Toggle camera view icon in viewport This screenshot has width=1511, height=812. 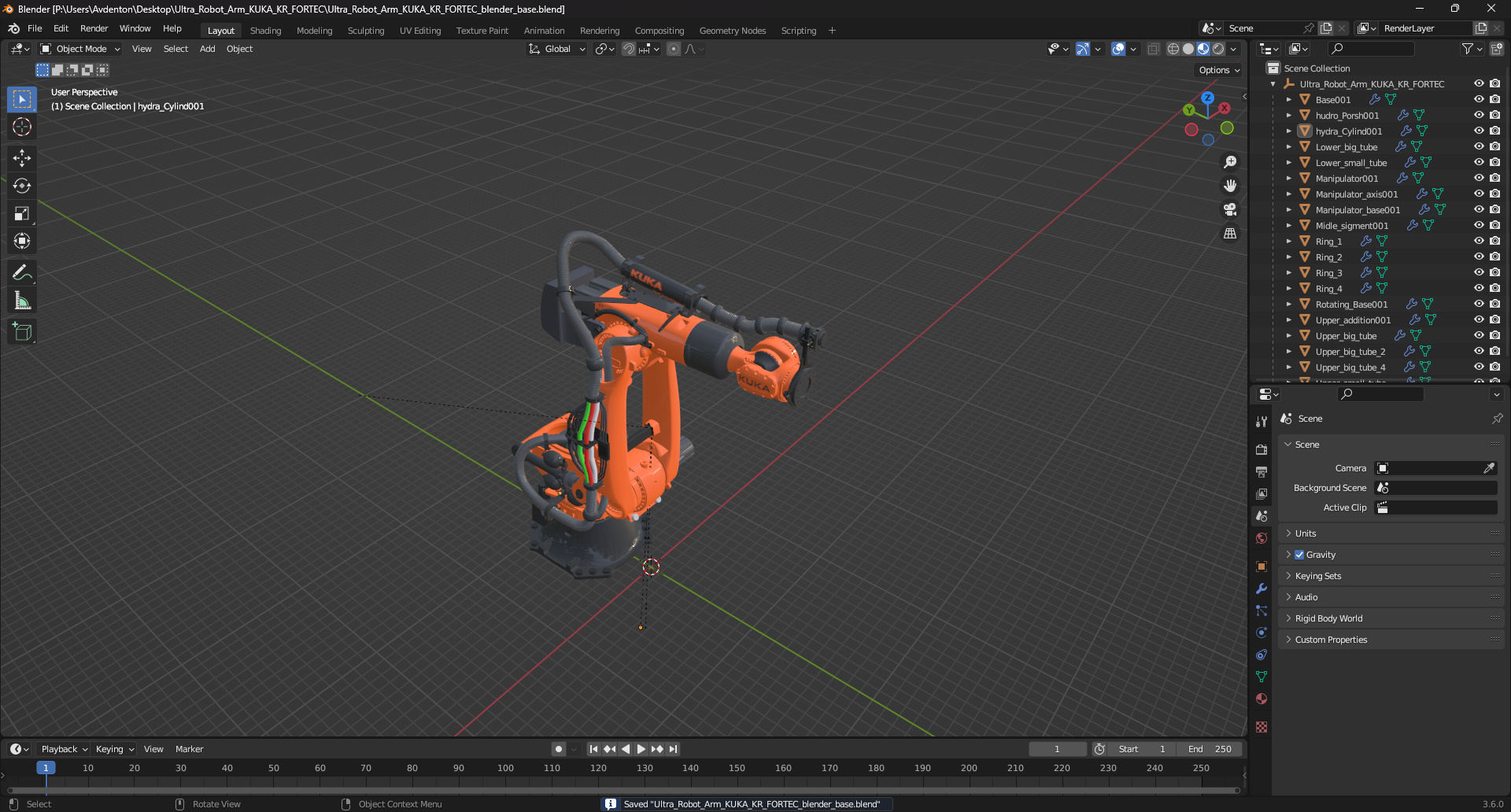[1229, 209]
